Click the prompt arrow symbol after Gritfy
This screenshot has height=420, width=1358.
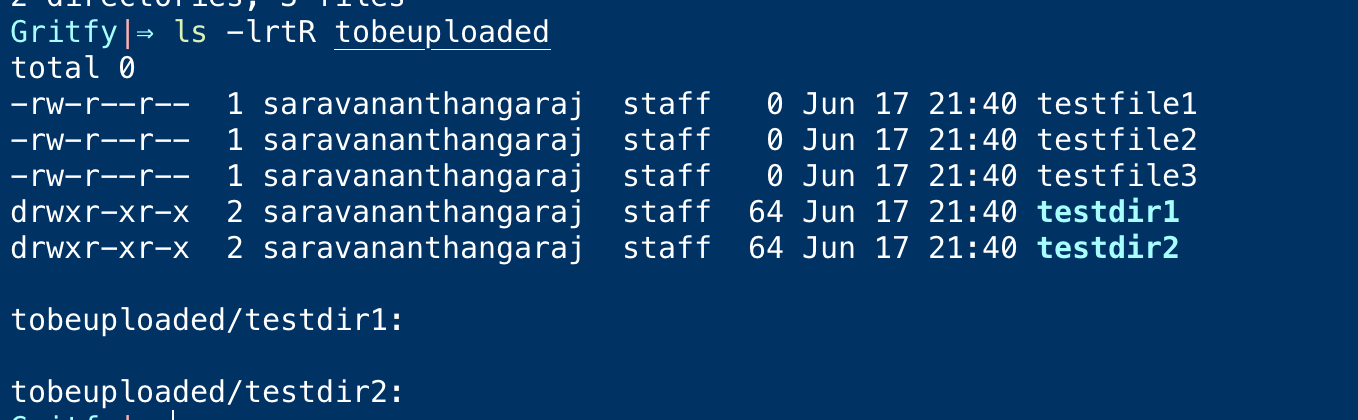(x=146, y=33)
